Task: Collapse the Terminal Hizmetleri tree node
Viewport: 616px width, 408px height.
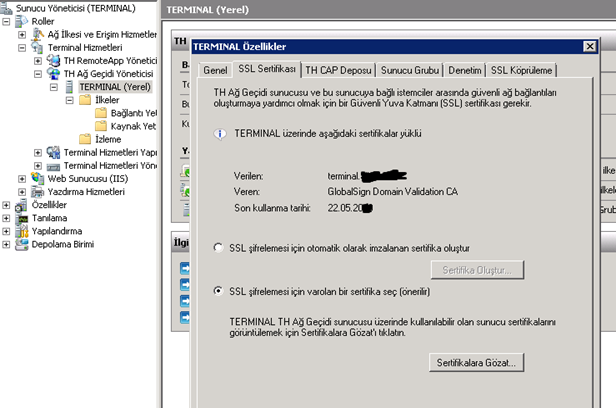Action: (x=23, y=47)
